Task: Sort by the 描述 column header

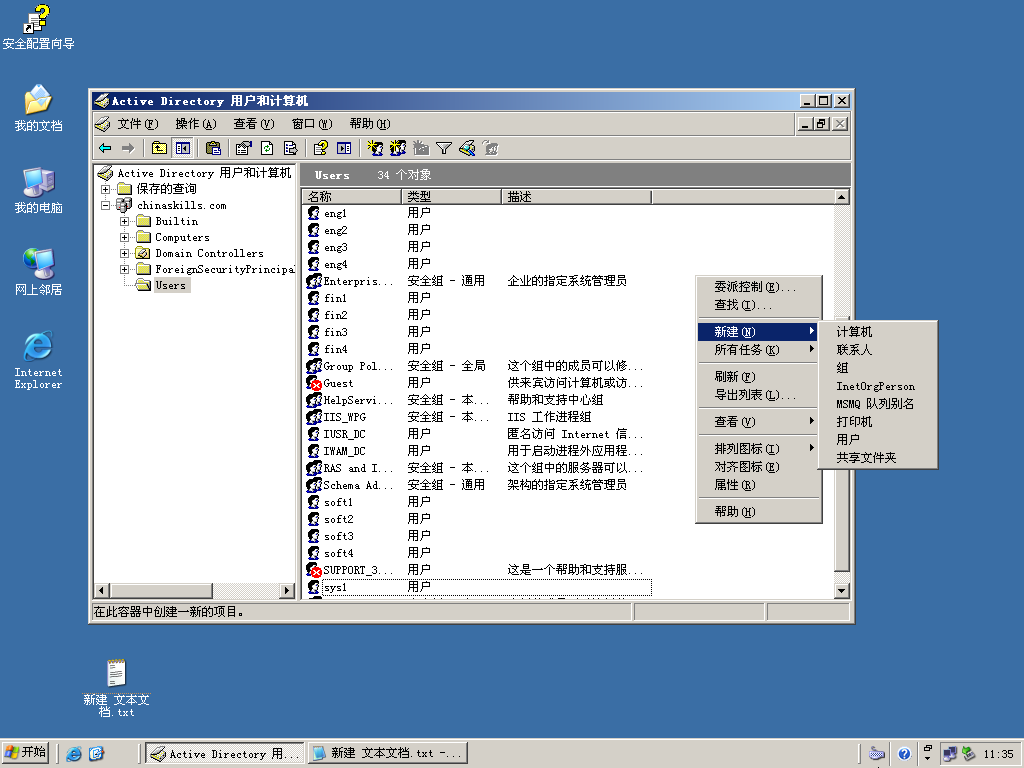Action: click(577, 197)
